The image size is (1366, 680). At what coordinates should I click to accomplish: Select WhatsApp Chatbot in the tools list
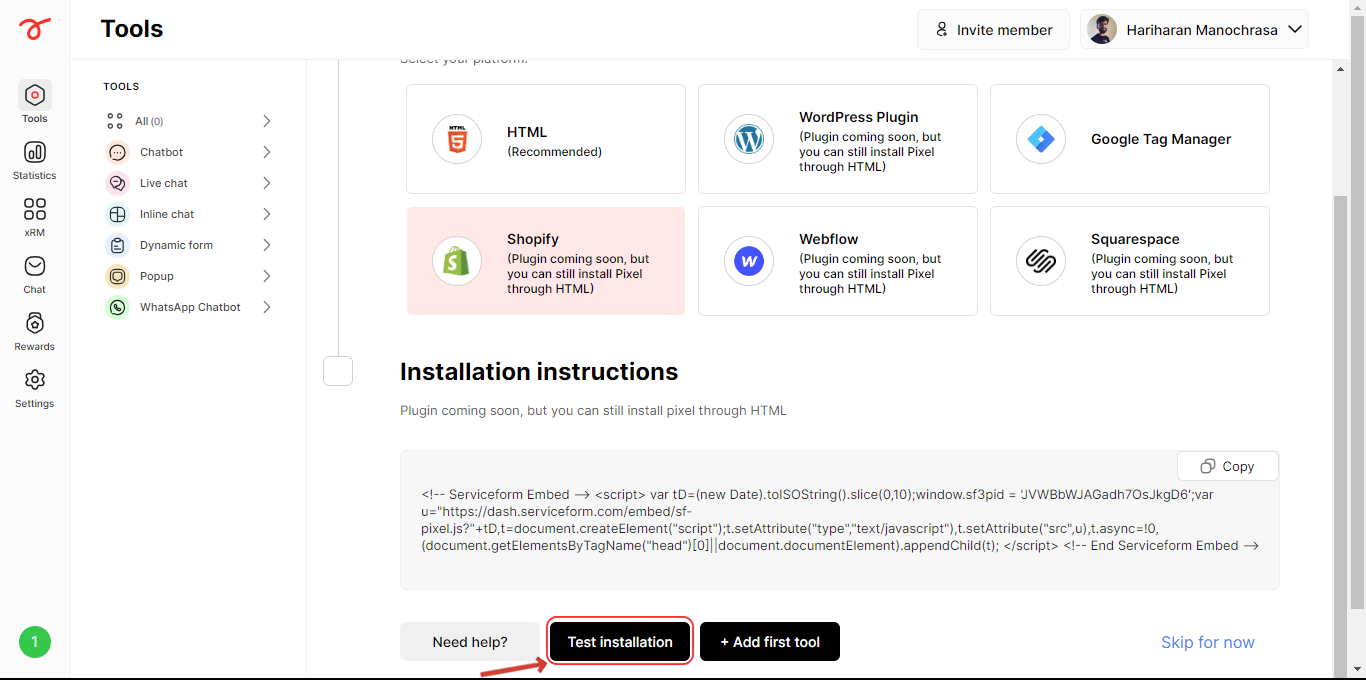(x=189, y=307)
